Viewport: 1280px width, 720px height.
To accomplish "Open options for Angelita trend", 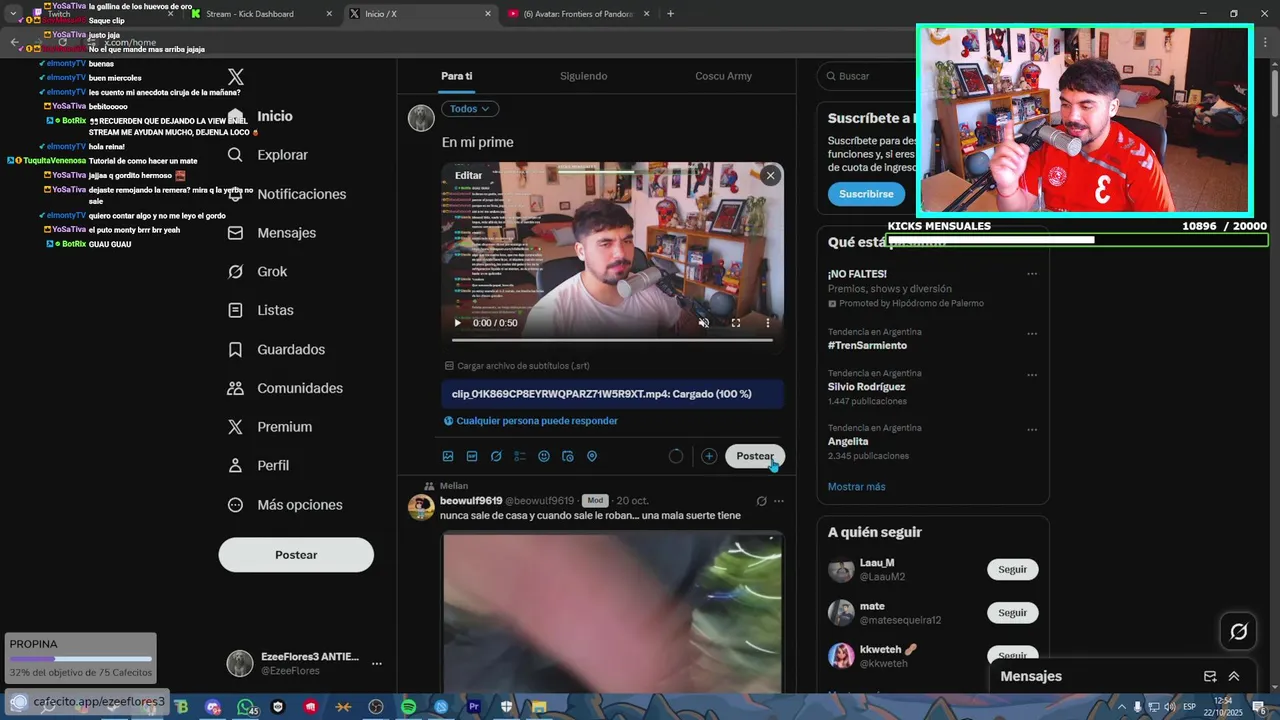I will pyautogui.click(x=1032, y=430).
